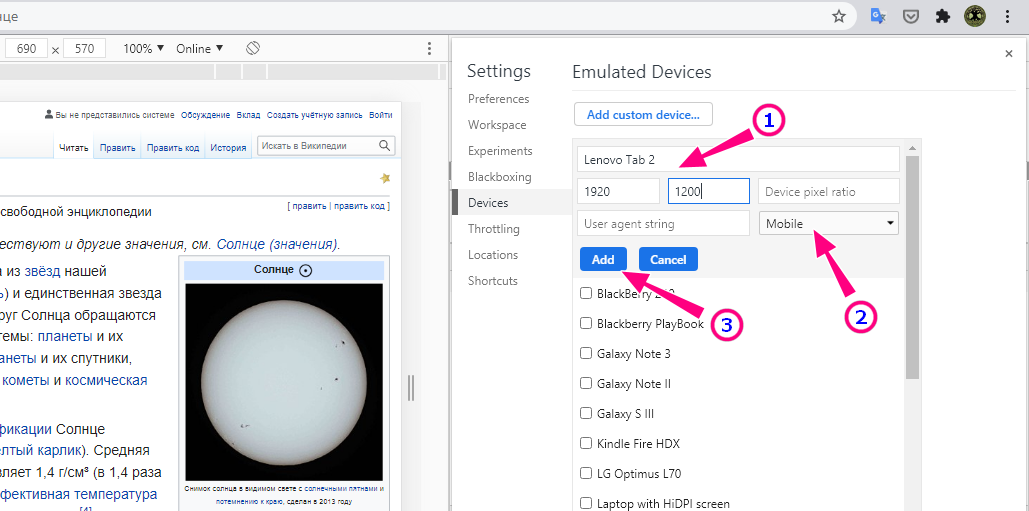This screenshot has width=1029, height=511.
Task: Click the width field showing 1920
Action: [619, 192]
